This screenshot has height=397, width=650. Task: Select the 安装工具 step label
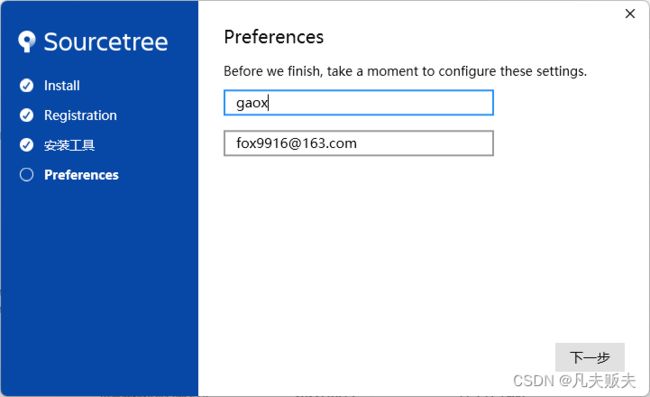pyautogui.click(x=69, y=145)
